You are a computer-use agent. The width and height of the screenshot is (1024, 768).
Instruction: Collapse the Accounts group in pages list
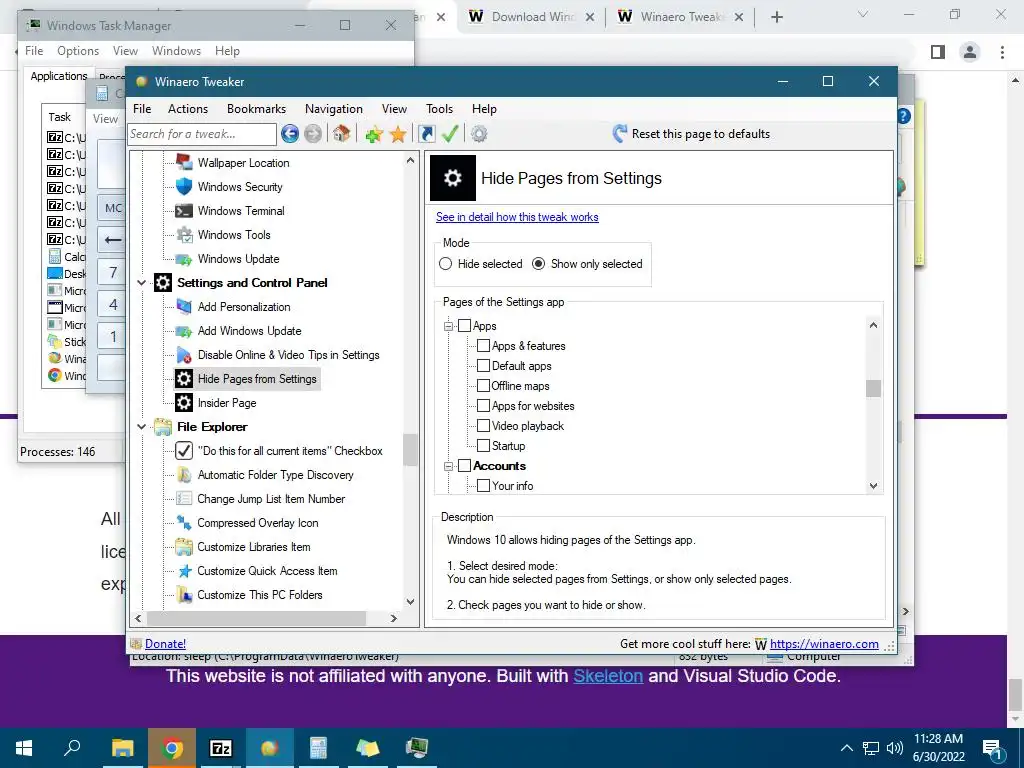click(x=449, y=466)
